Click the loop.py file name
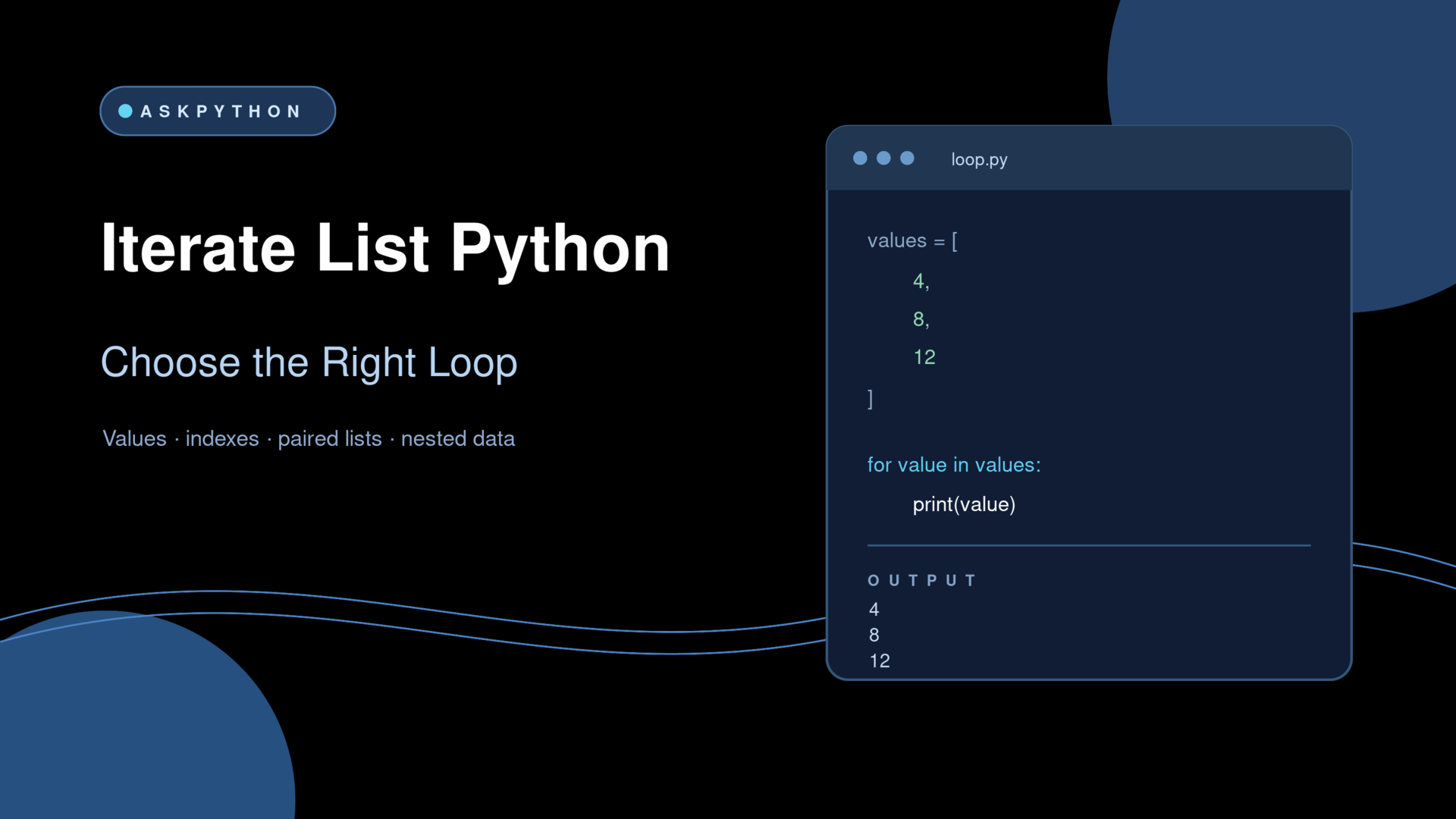This screenshot has width=1456, height=819. click(979, 159)
